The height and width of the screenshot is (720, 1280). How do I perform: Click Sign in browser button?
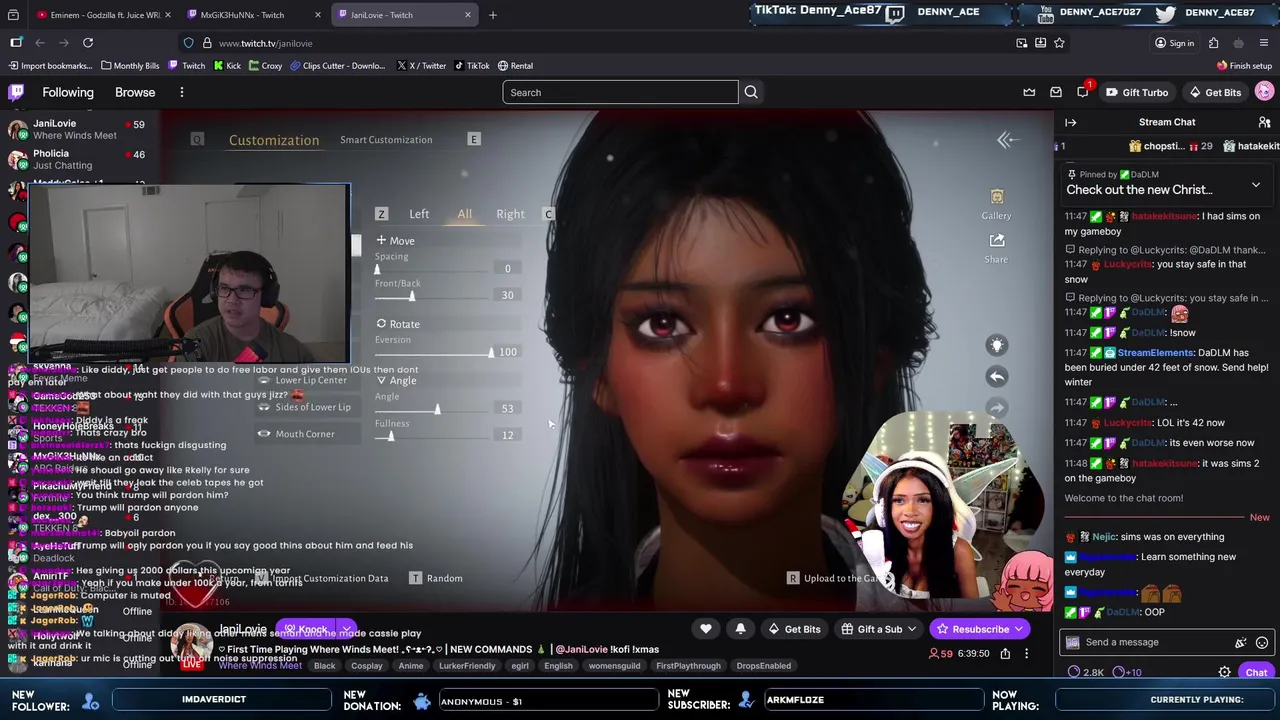point(1174,43)
